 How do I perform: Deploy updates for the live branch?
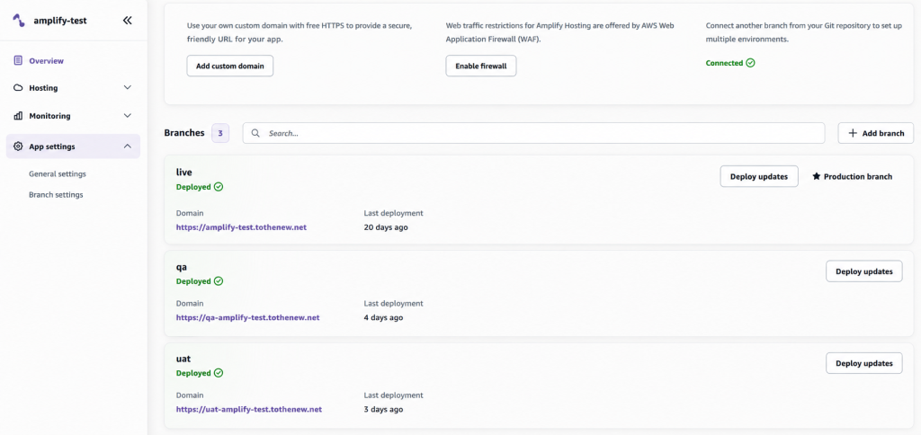[759, 176]
